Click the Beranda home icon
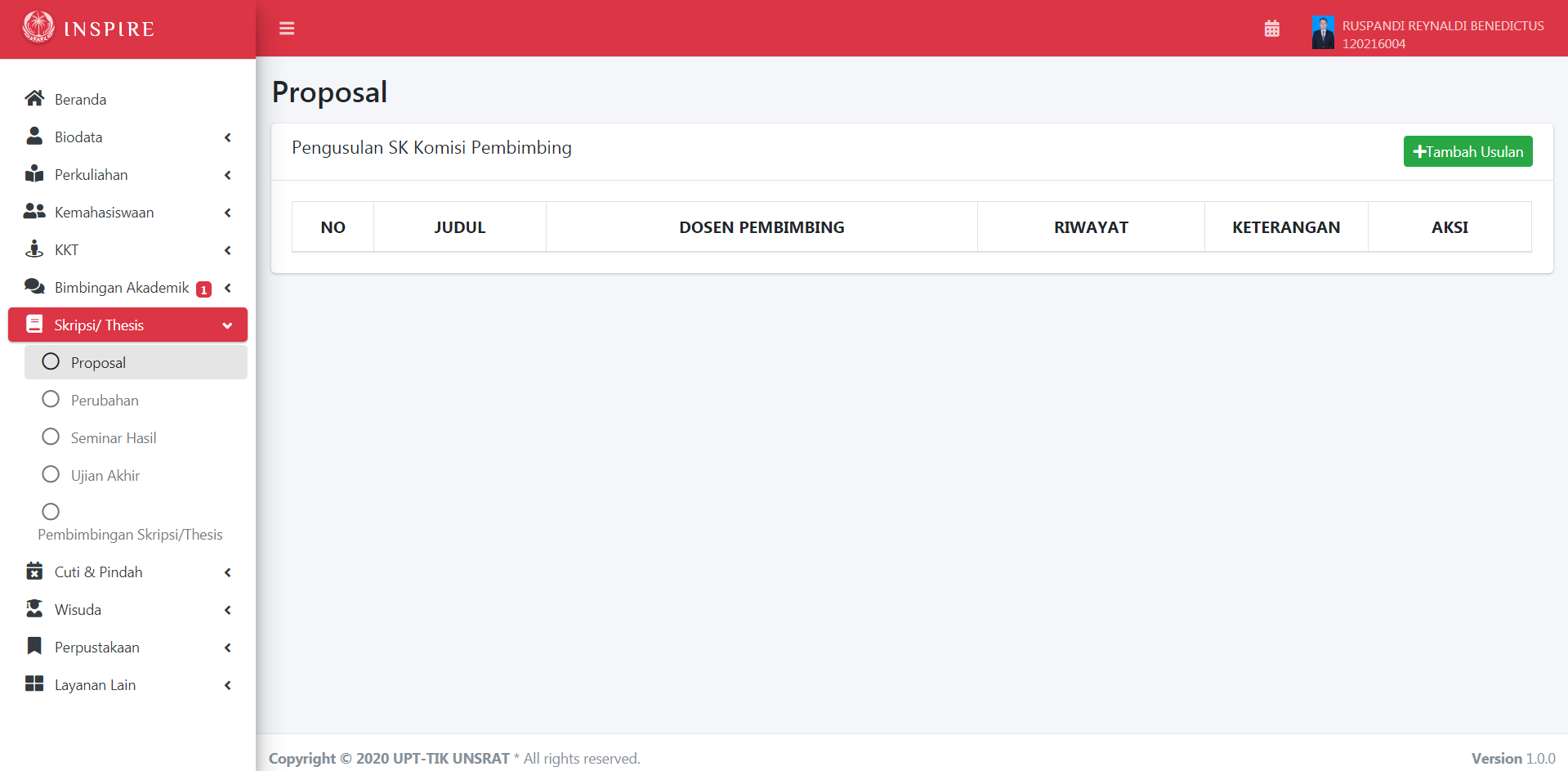Screen dimensions: 1568x771 click(34, 99)
